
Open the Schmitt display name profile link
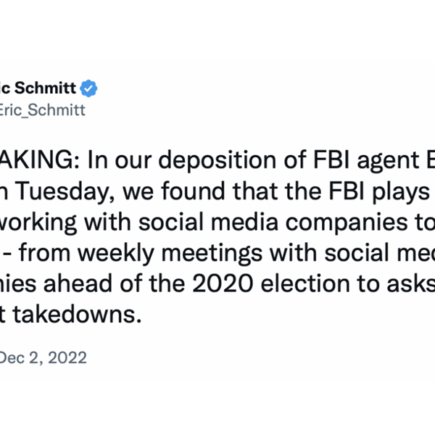tap(38, 88)
